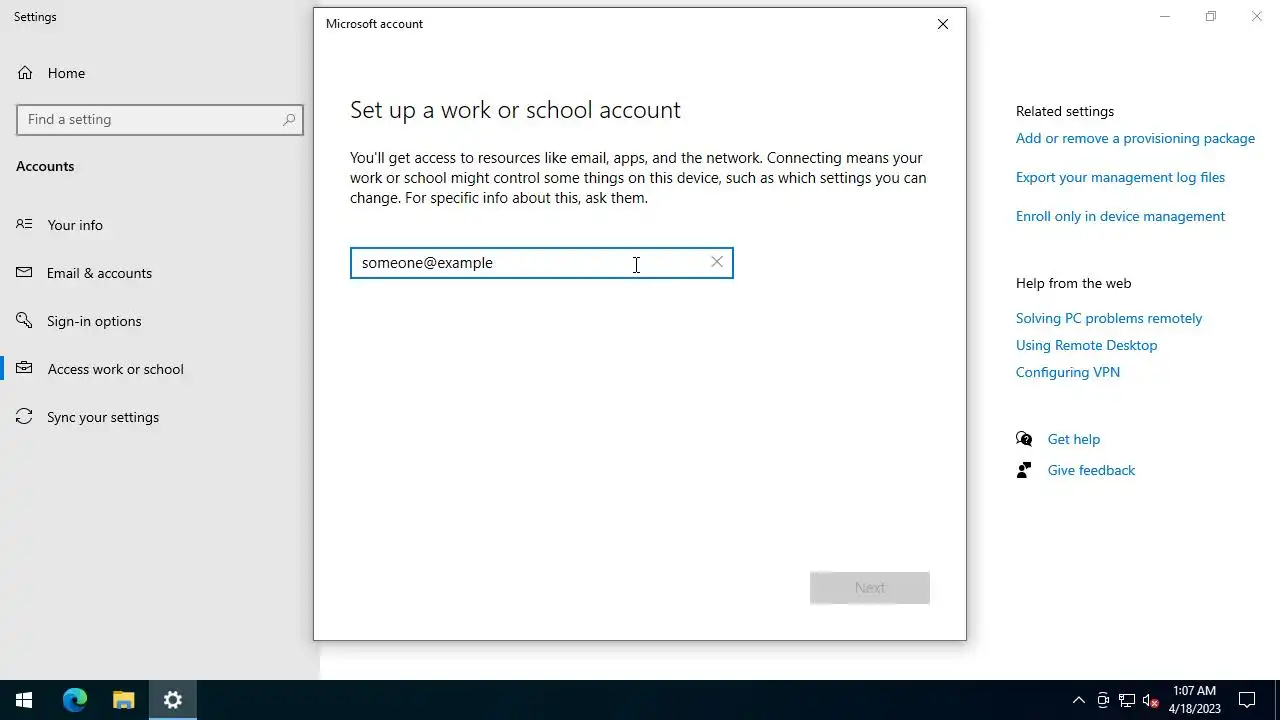Go to Email & accounts
Screen dimensions: 1280x720
(99, 273)
